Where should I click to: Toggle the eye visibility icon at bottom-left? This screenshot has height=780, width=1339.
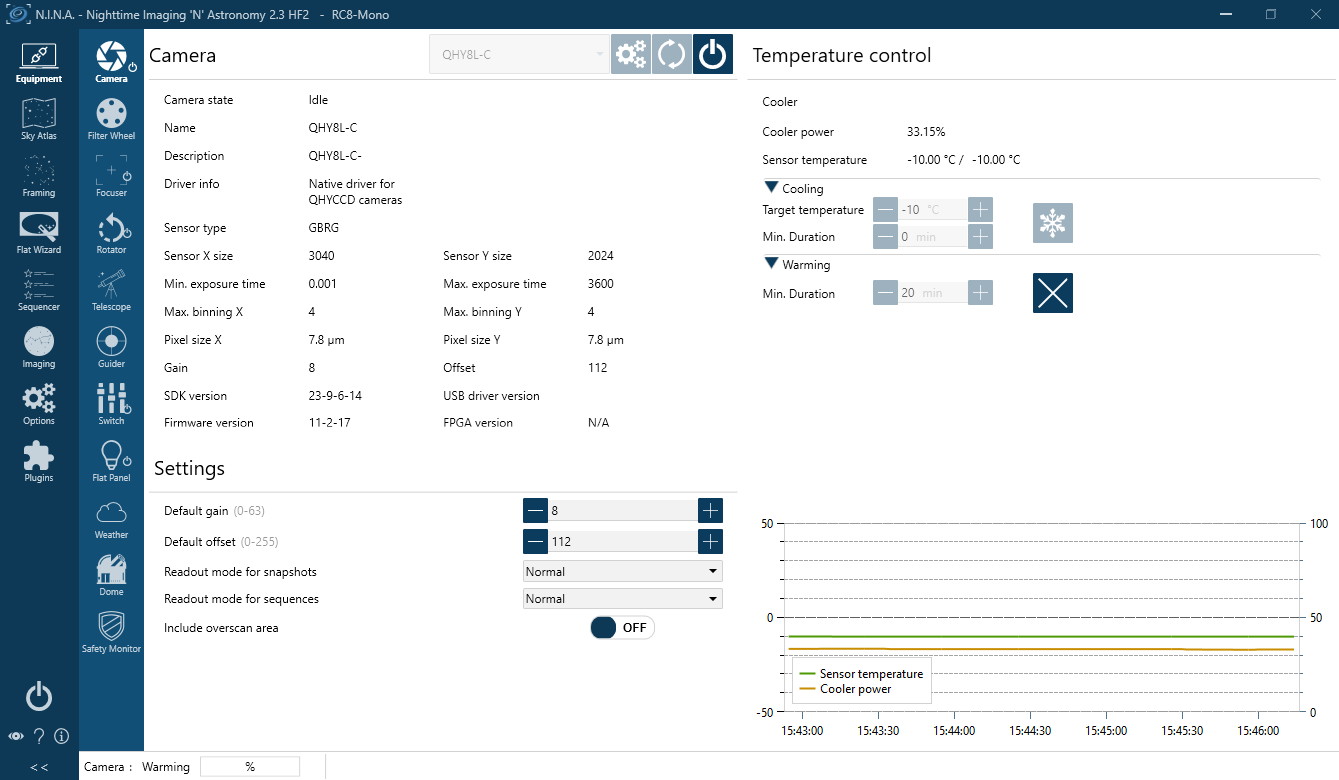pos(16,737)
